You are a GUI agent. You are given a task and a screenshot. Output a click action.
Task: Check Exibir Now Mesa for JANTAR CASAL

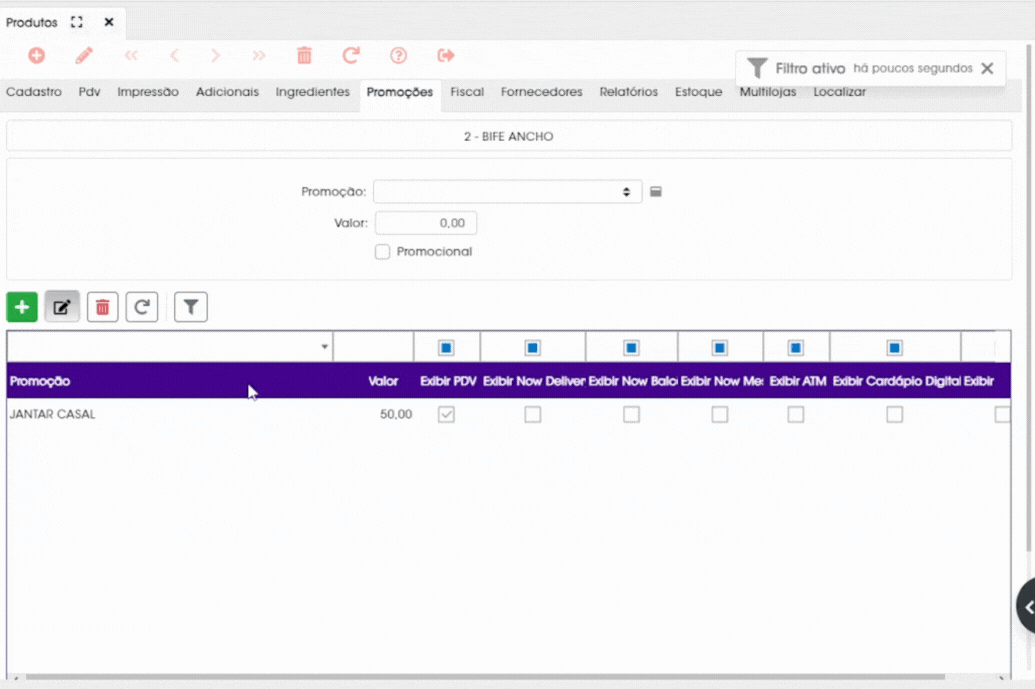coord(719,414)
